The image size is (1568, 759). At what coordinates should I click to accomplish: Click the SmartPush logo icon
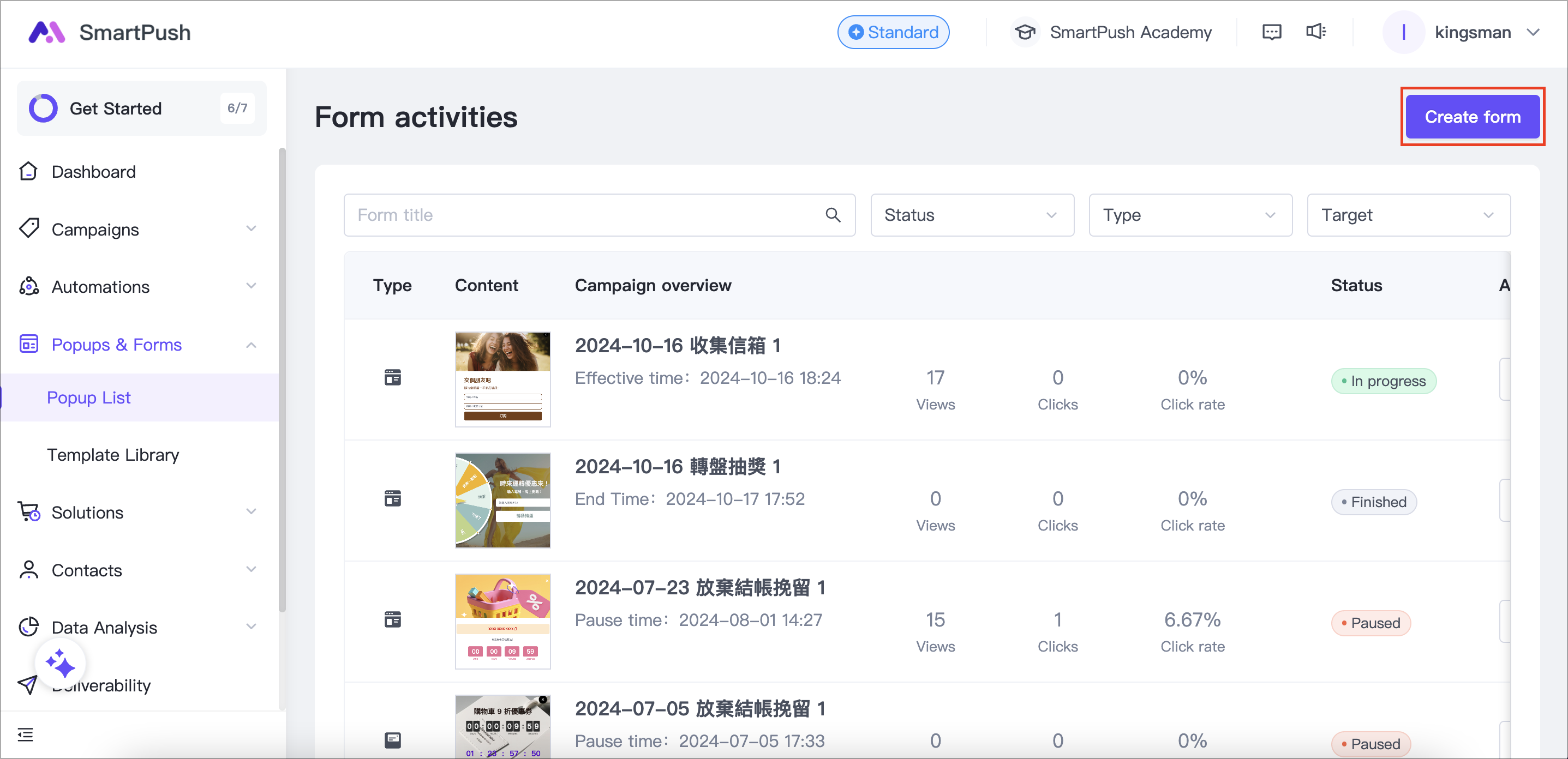(47, 32)
